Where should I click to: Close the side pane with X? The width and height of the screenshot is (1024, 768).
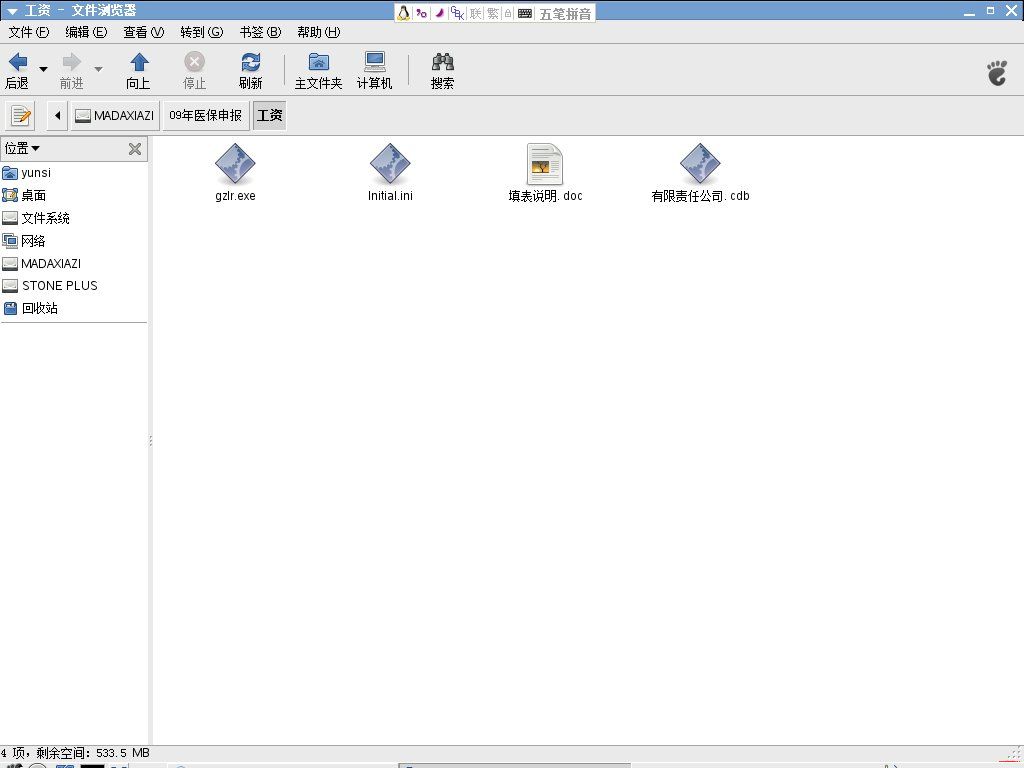pyautogui.click(x=135, y=149)
